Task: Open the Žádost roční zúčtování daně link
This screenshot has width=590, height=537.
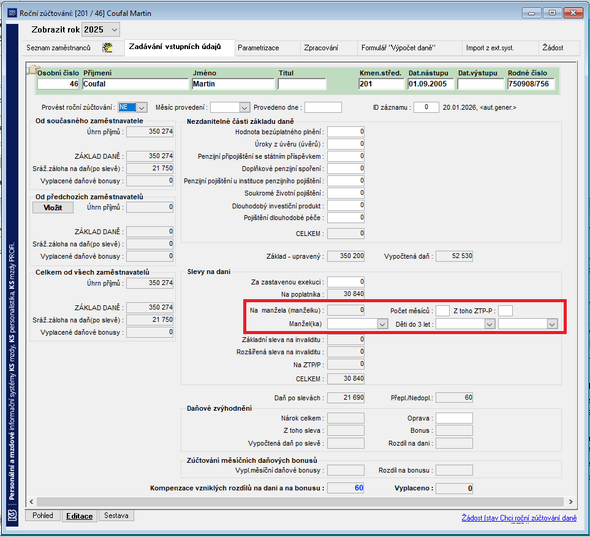Action: pos(519,518)
